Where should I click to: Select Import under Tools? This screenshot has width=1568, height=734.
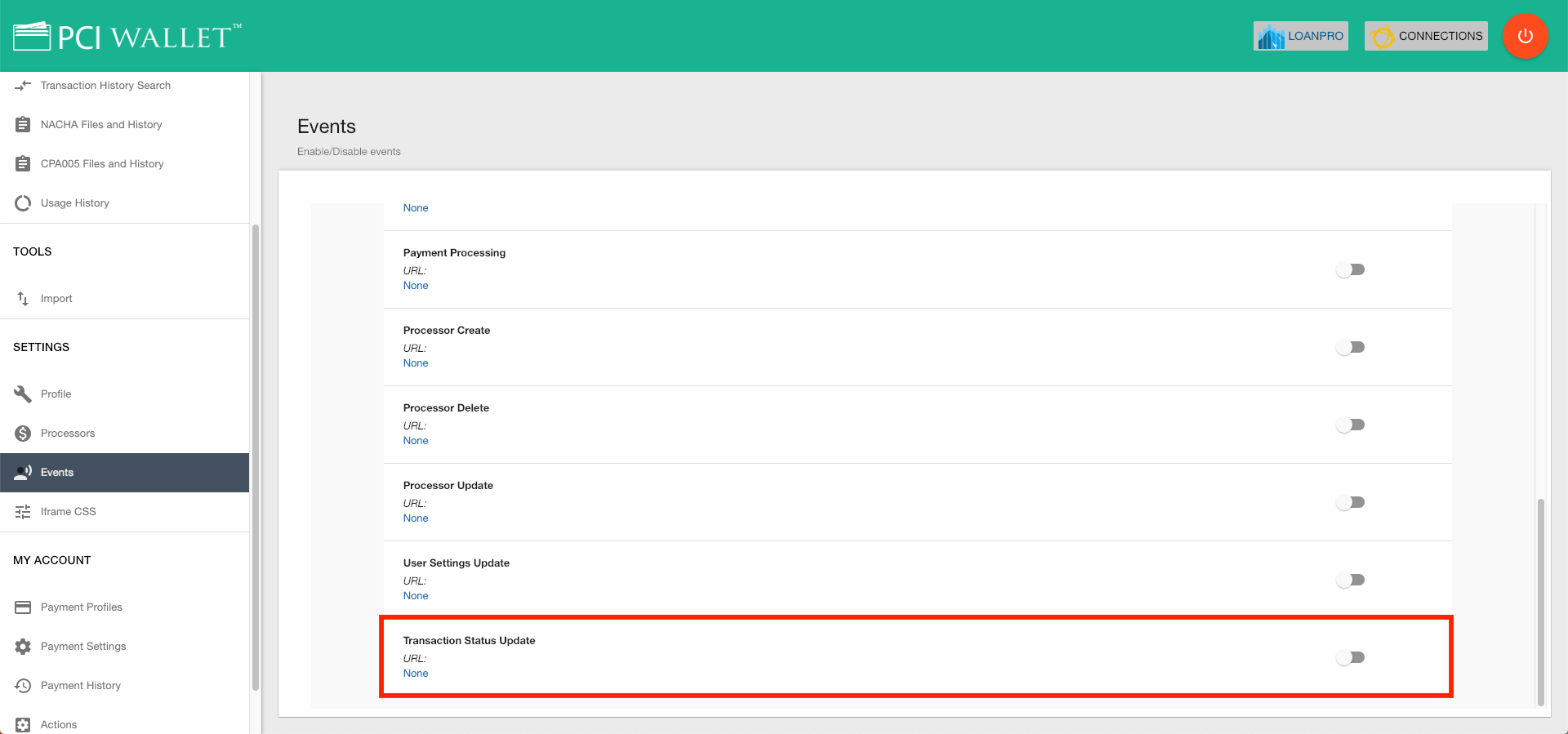124,298
